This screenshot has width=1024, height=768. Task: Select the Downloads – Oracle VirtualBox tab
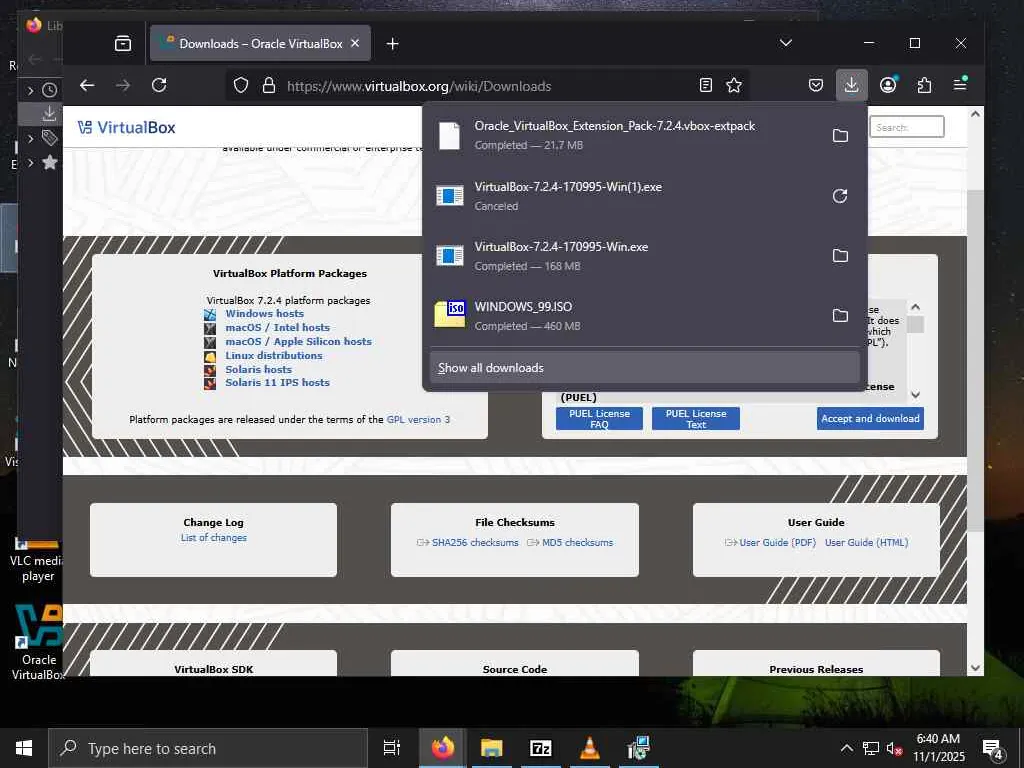point(260,44)
